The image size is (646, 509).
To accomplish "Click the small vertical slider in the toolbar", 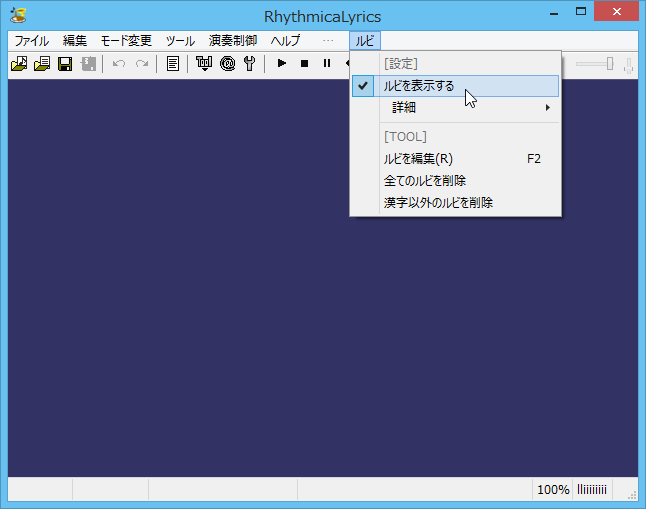I will point(629,65).
